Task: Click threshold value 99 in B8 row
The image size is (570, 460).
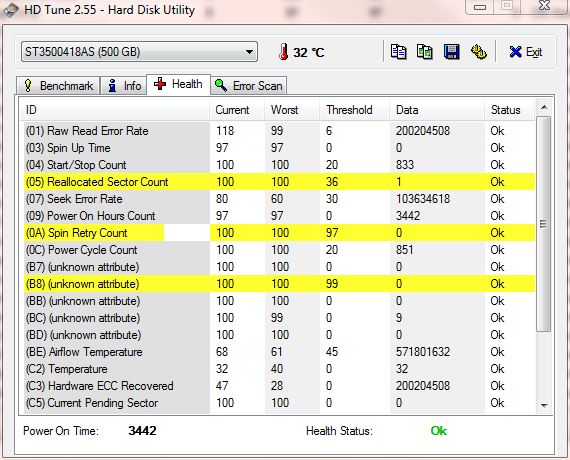Action: 332,284
